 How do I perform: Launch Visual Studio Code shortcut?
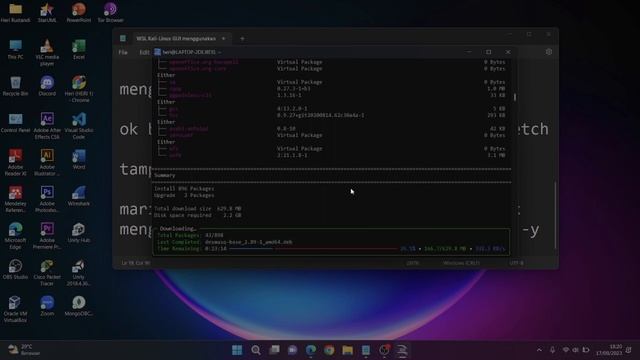(79, 126)
